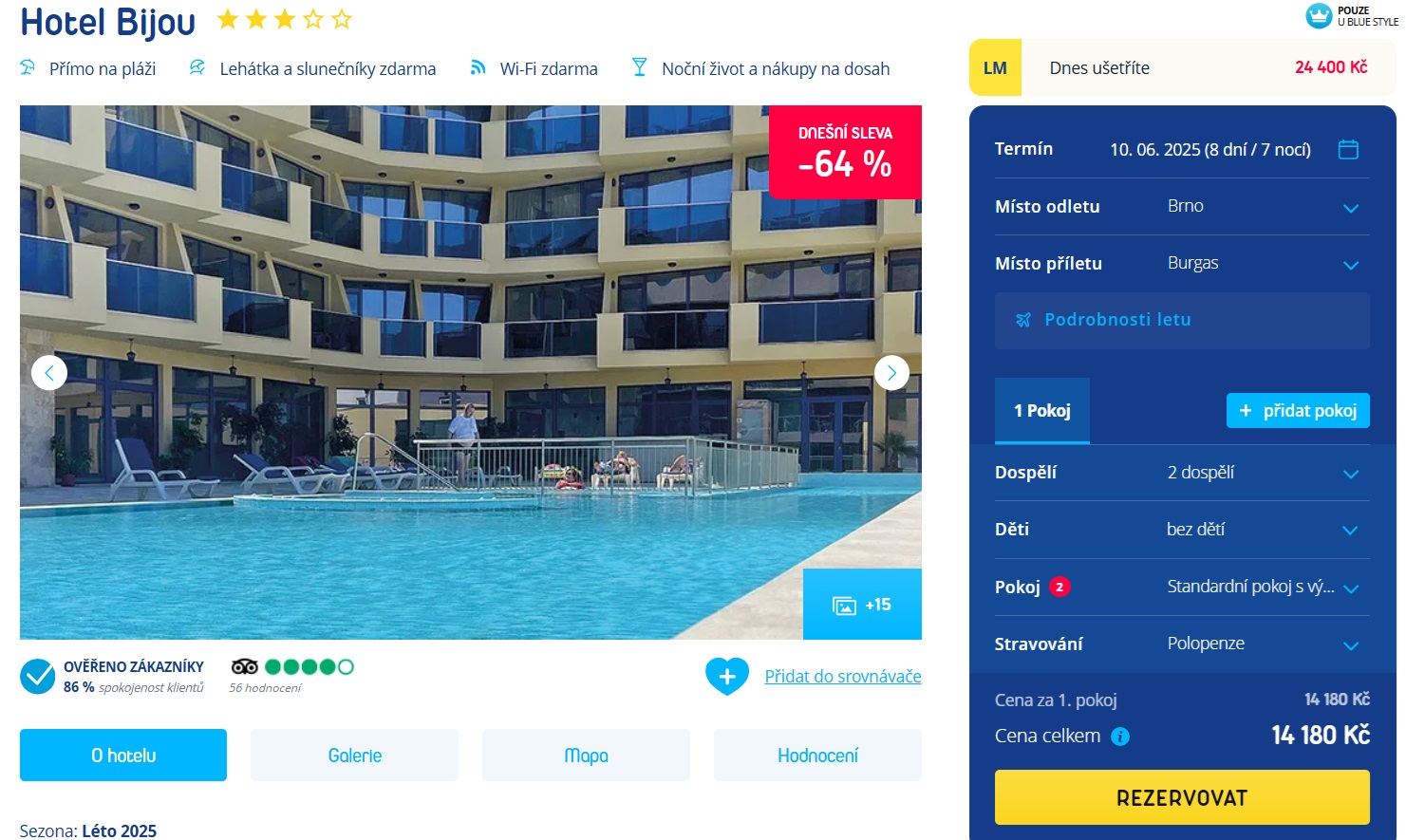Go back to previous hotel photo
Screen dimensions: 1406x840
click(x=49, y=373)
